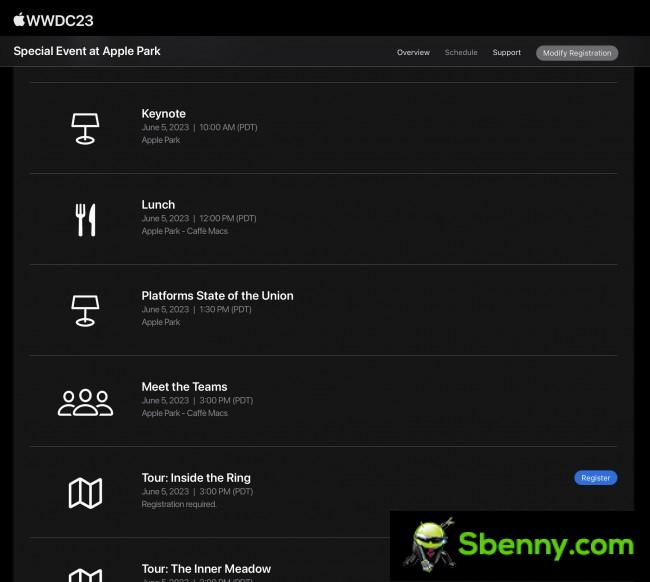Select the Meet the Teams title
Screen dimensions: 650x582
[x=184, y=387]
